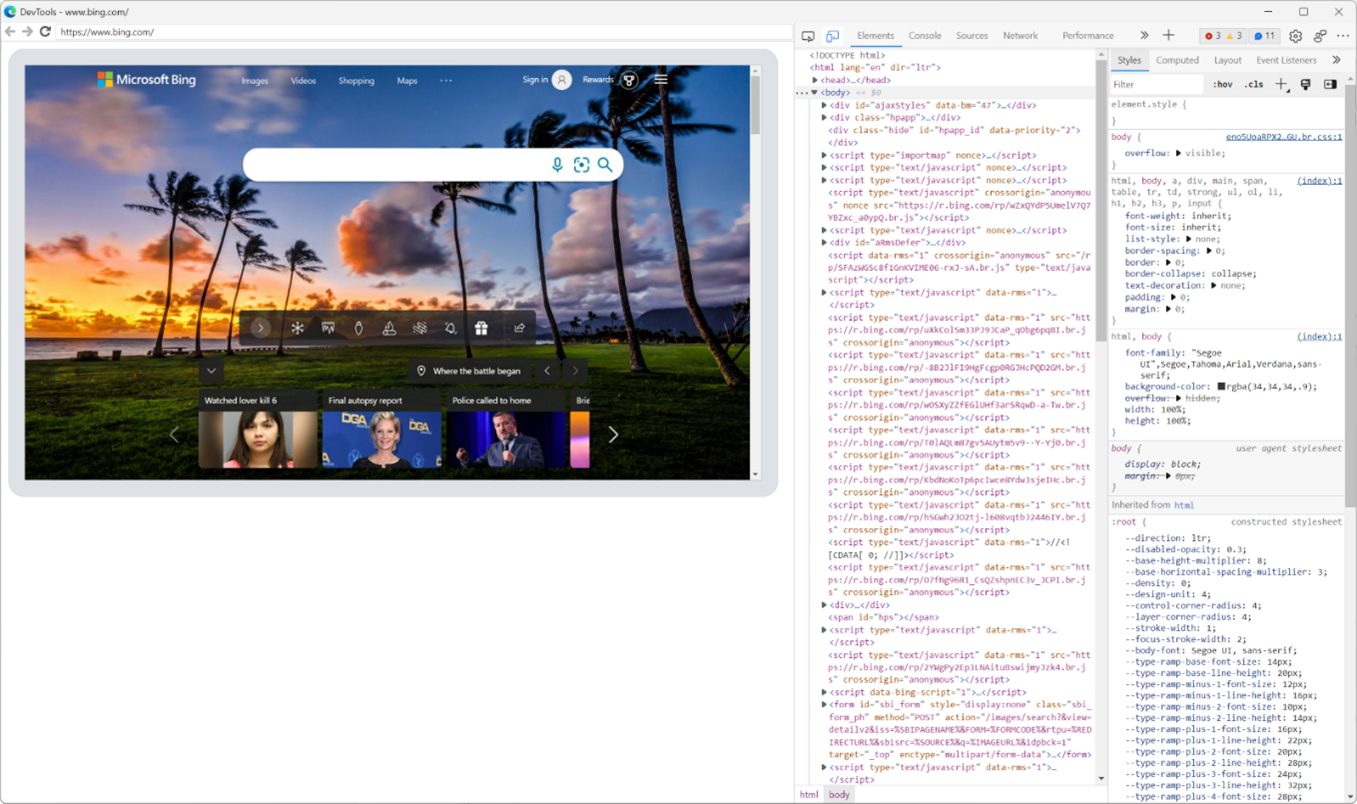Click the rgba background-color swatch
This screenshot has height=804, width=1357.
(x=1221, y=386)
